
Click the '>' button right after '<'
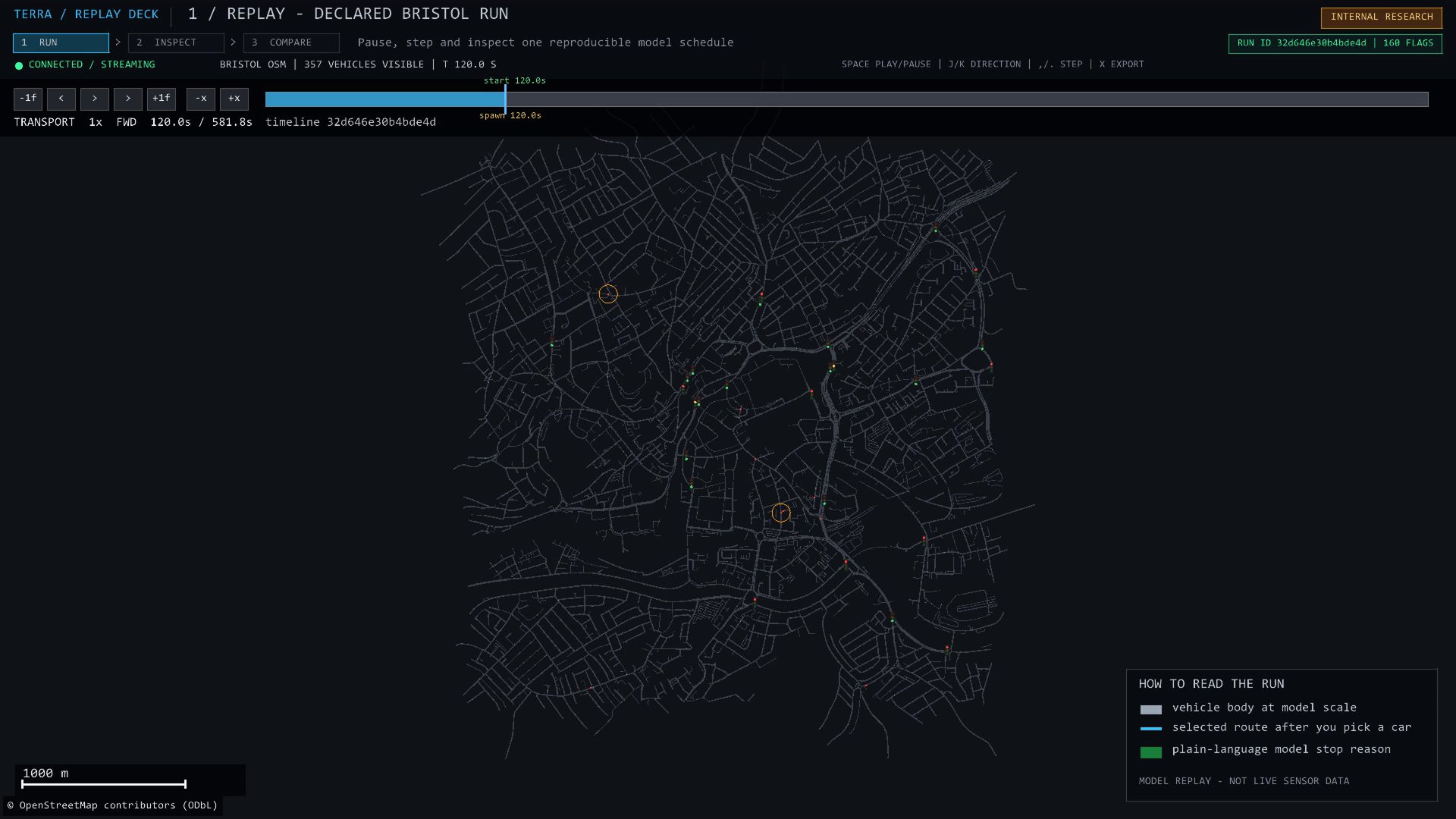[95, 99]
